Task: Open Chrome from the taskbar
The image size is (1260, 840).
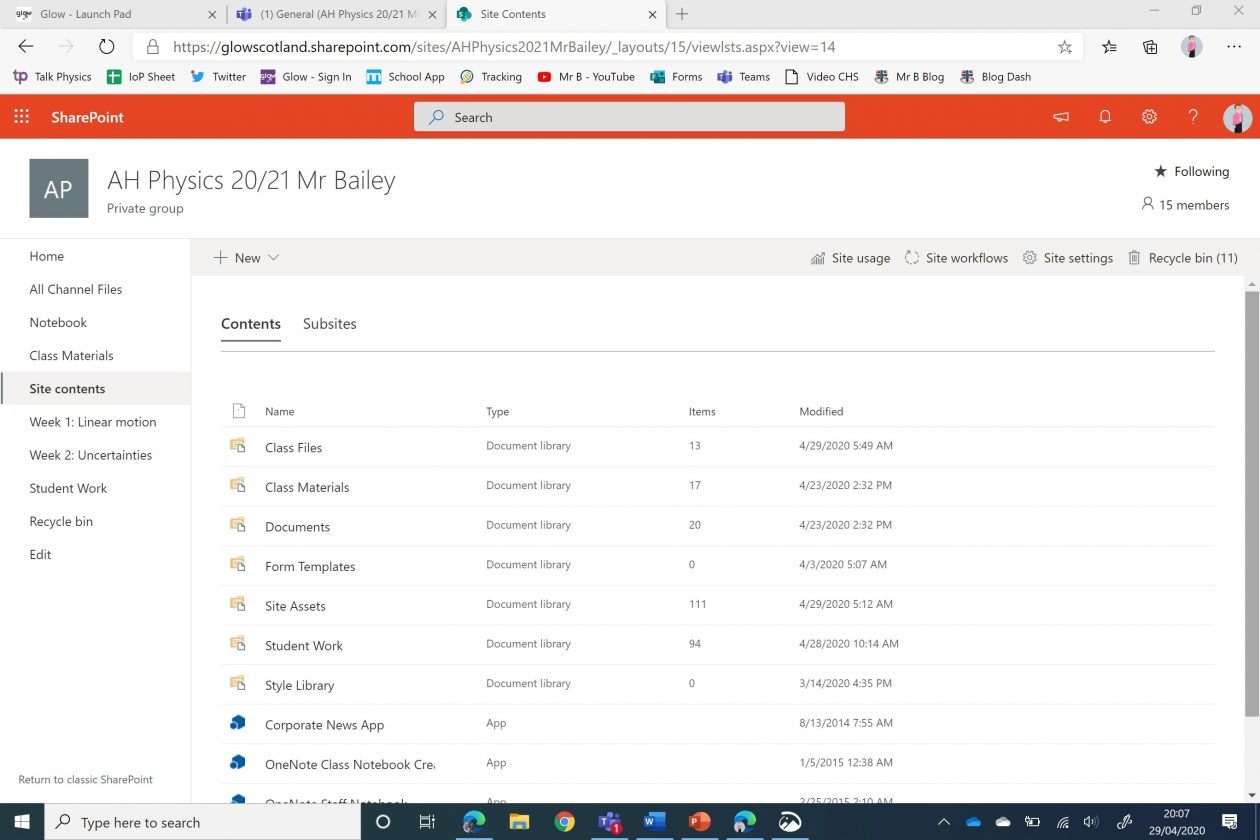Action: (565, 822)
